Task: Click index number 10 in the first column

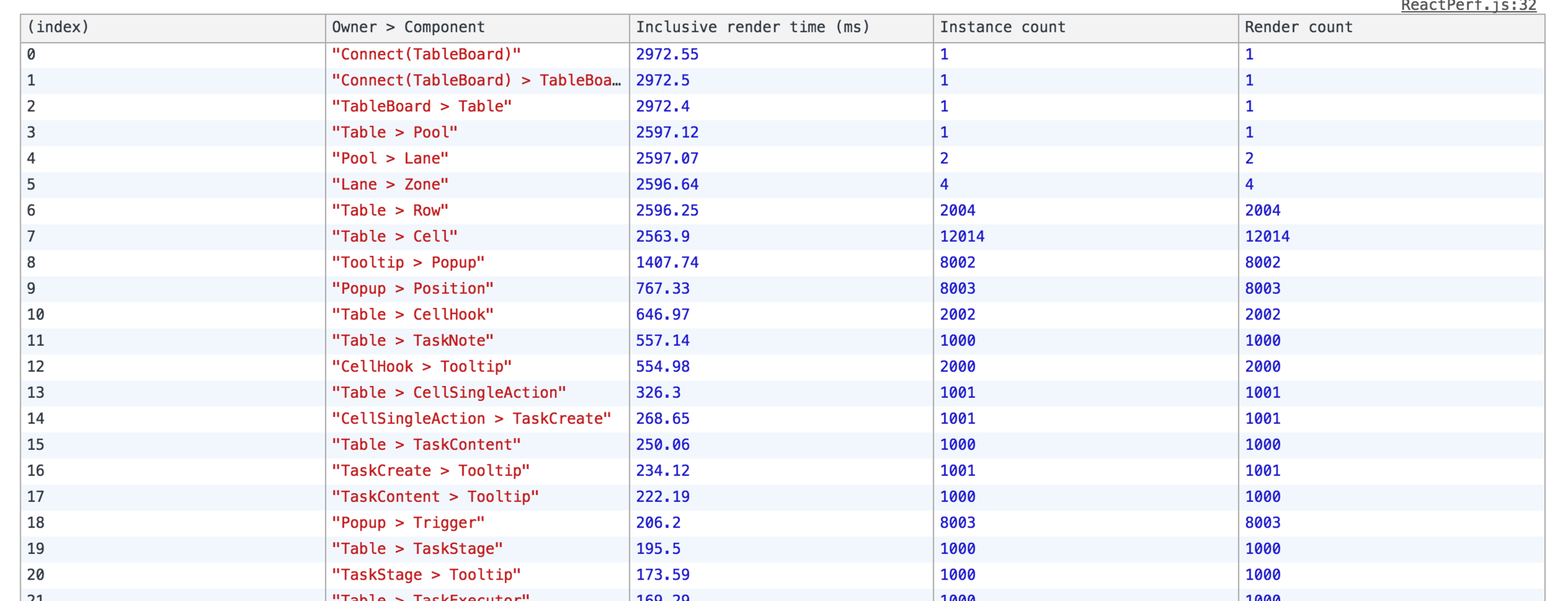Action: pos(36,315)
